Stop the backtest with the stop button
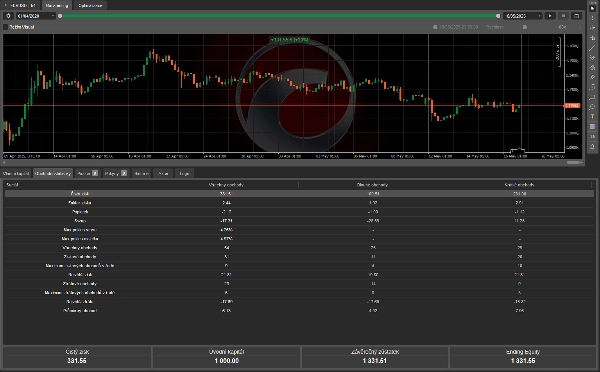 click(x=563, y=16)
